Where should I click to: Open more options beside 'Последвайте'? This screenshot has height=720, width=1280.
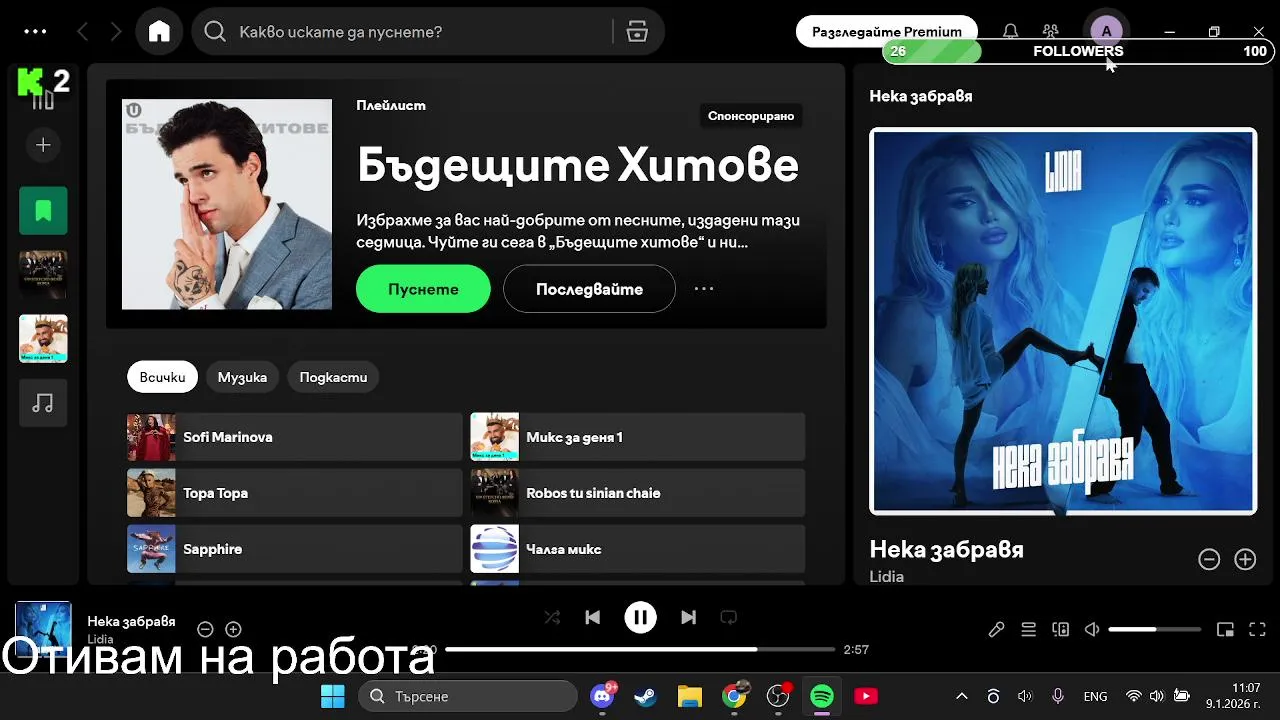tap(704, 289)
